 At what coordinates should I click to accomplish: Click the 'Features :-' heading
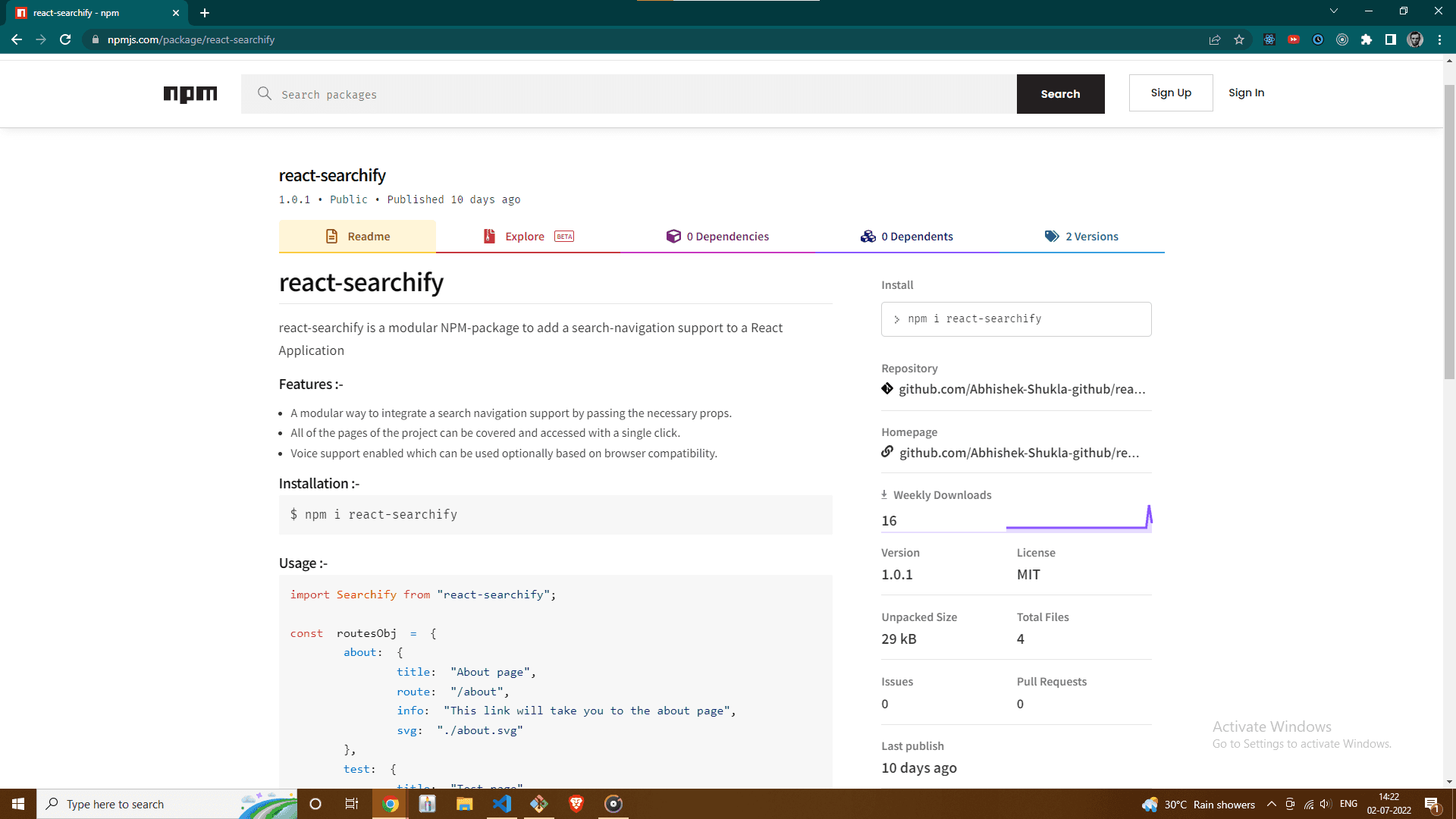tap(311, 384)
